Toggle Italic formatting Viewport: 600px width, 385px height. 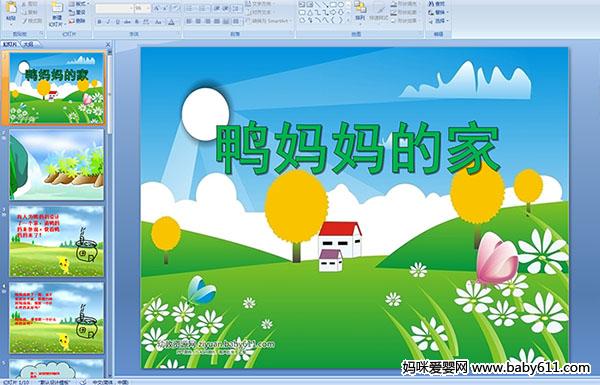pyautogui.click(x=108, y=22)
